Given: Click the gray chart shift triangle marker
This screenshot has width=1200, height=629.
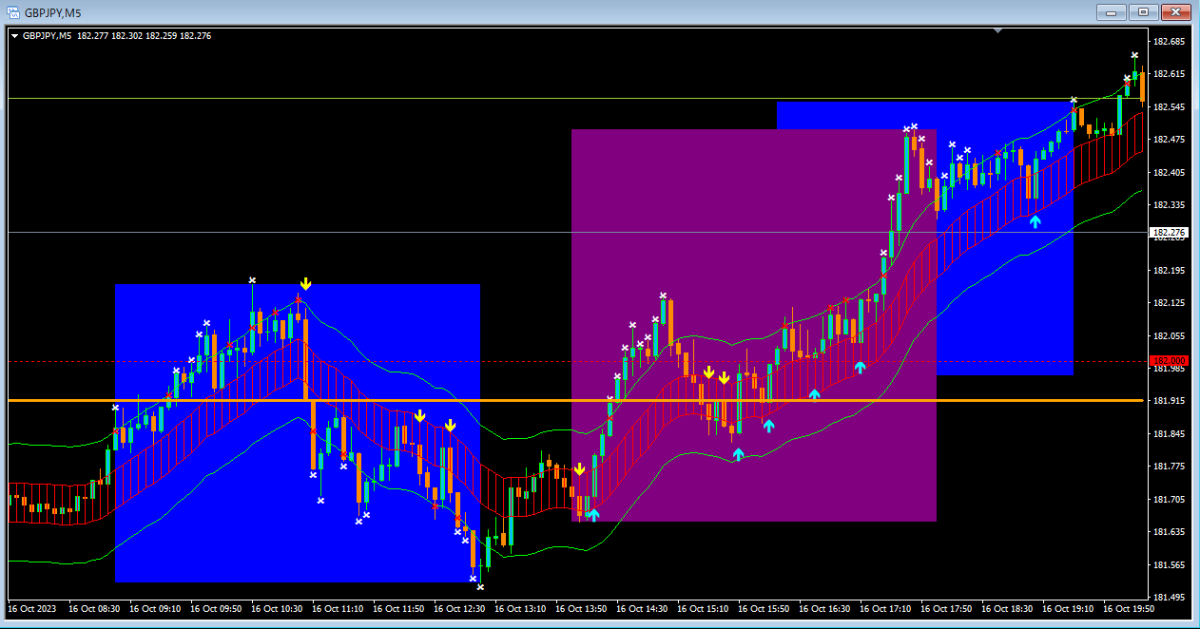Looking at the screenshot, I should [997, 31].
